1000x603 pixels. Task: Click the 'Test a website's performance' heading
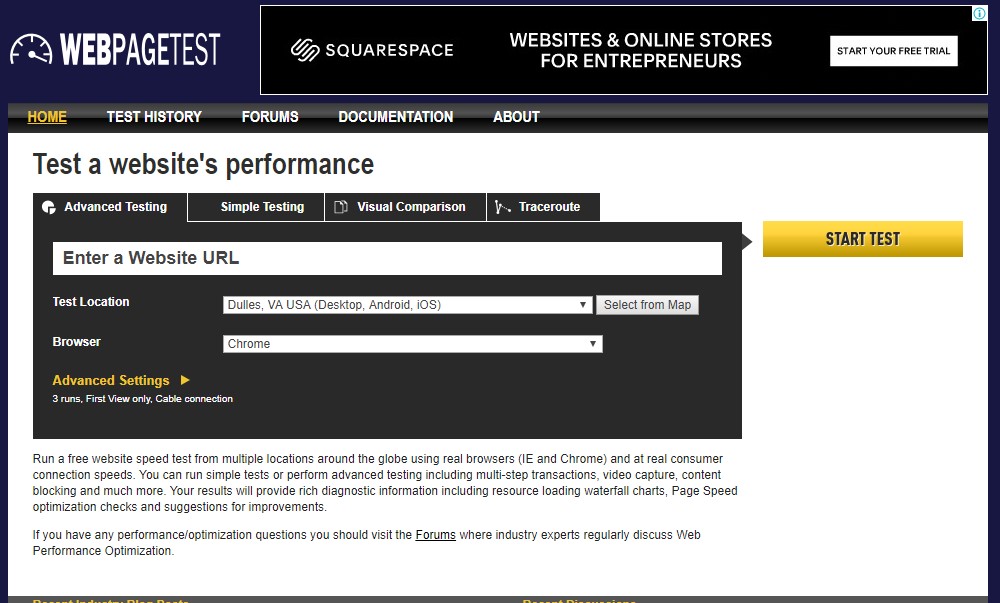(x=203, y=164)
